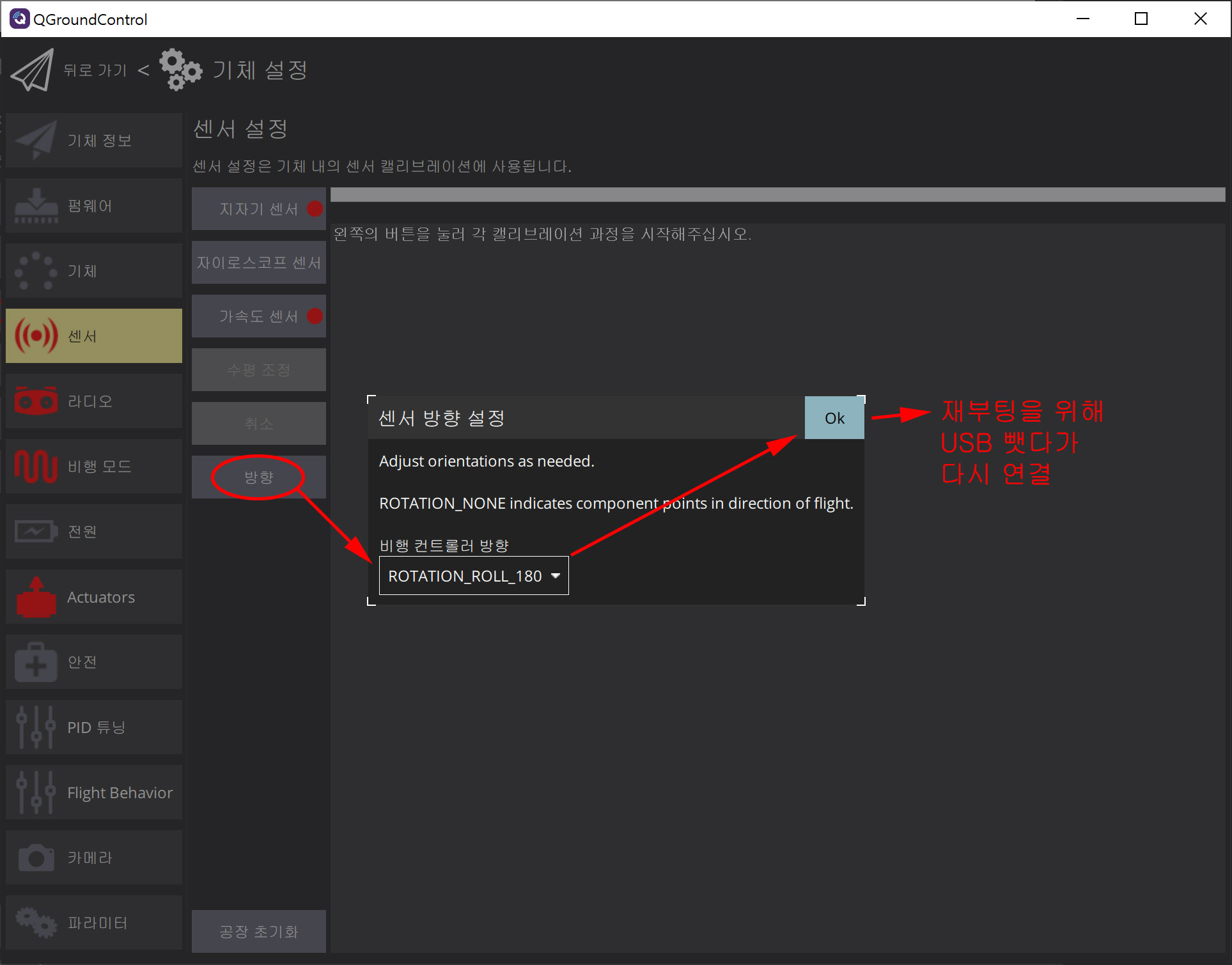The height and width of the screenshot is (965, 1232).
Task: Open 비행 모드 flight modes wave icon
Action: click(36, 467)
